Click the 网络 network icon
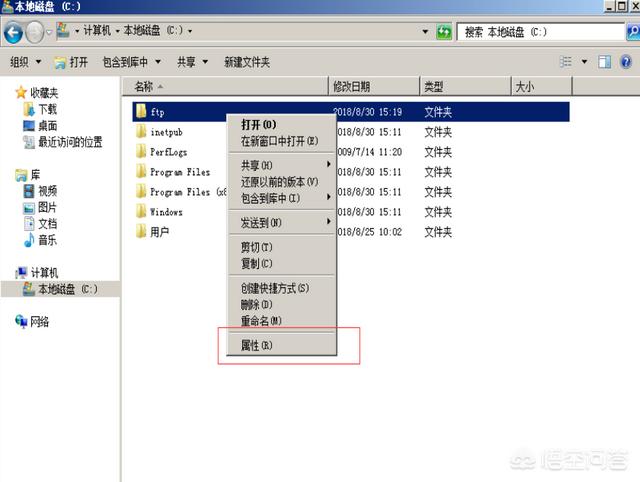 pyautogui.click(x=21, y=321)
